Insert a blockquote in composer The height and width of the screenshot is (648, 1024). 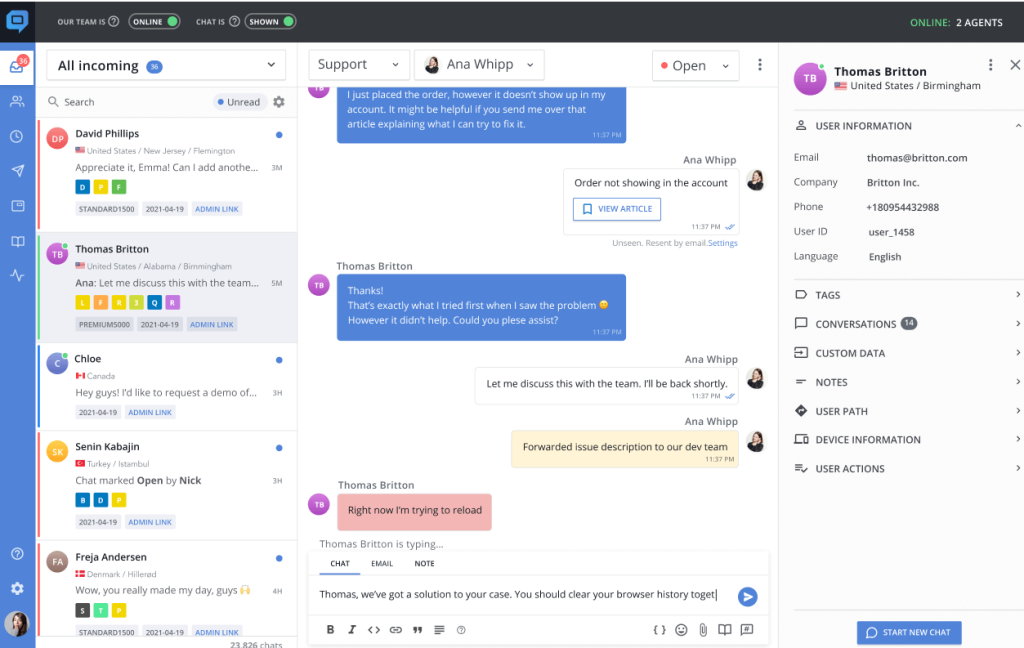(417, 630)
